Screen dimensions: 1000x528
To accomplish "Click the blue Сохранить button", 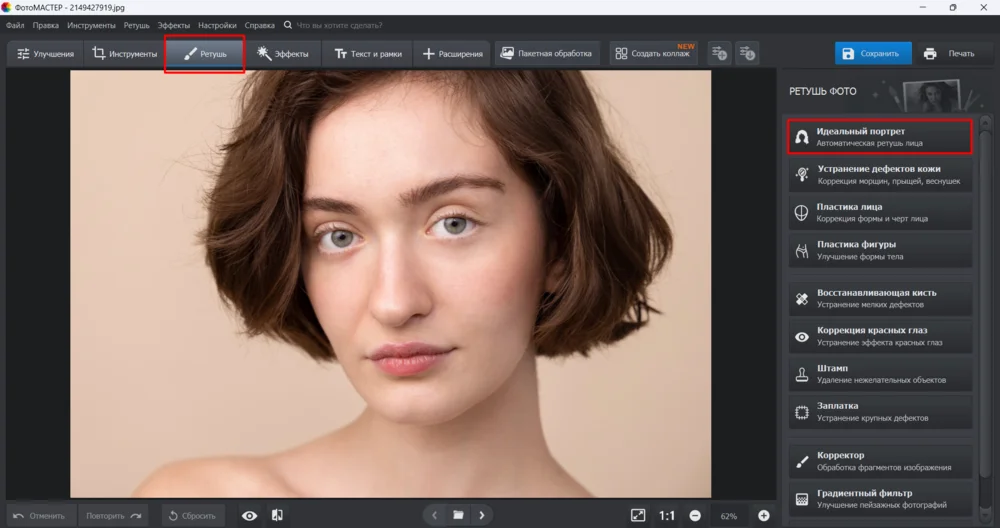I will (872, 54).
